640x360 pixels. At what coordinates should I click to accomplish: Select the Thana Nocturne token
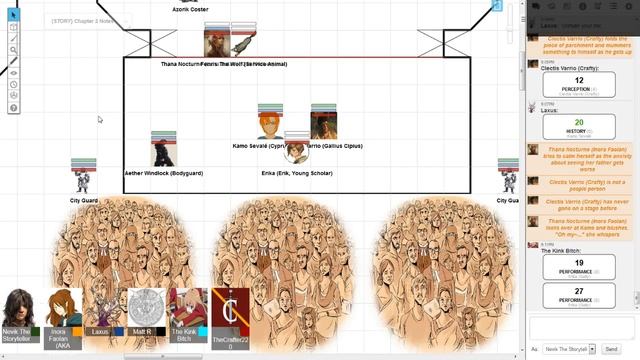click(x=217, y=44)
